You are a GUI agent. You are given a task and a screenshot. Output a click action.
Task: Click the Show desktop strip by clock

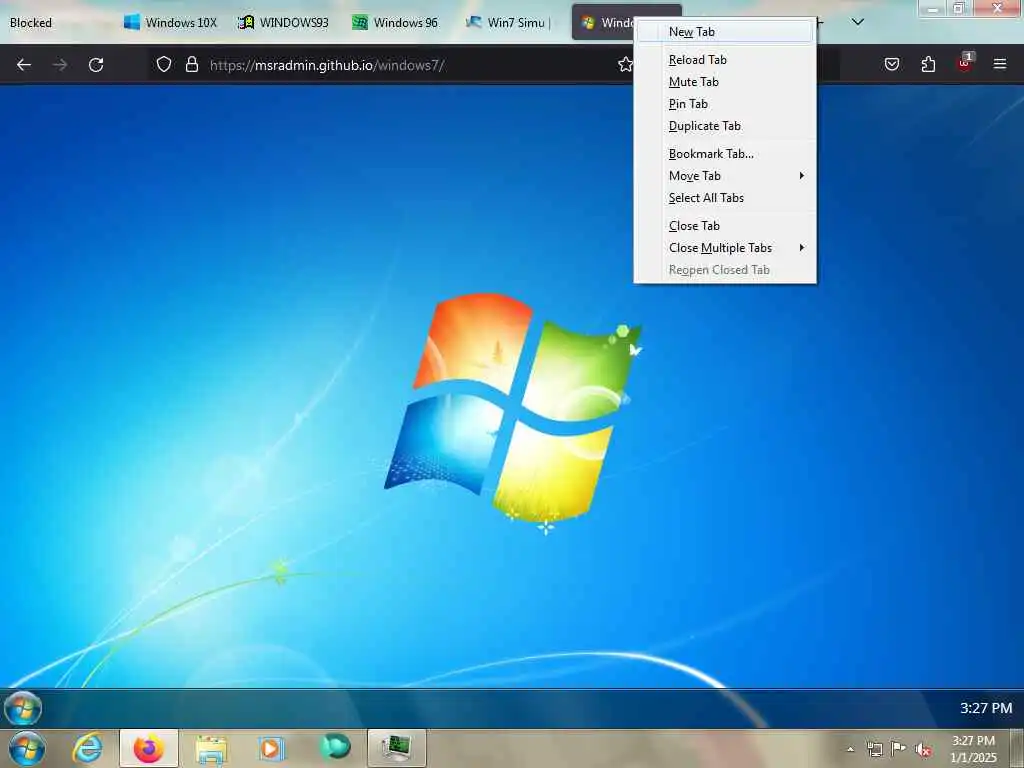(x=1017, y=748)
